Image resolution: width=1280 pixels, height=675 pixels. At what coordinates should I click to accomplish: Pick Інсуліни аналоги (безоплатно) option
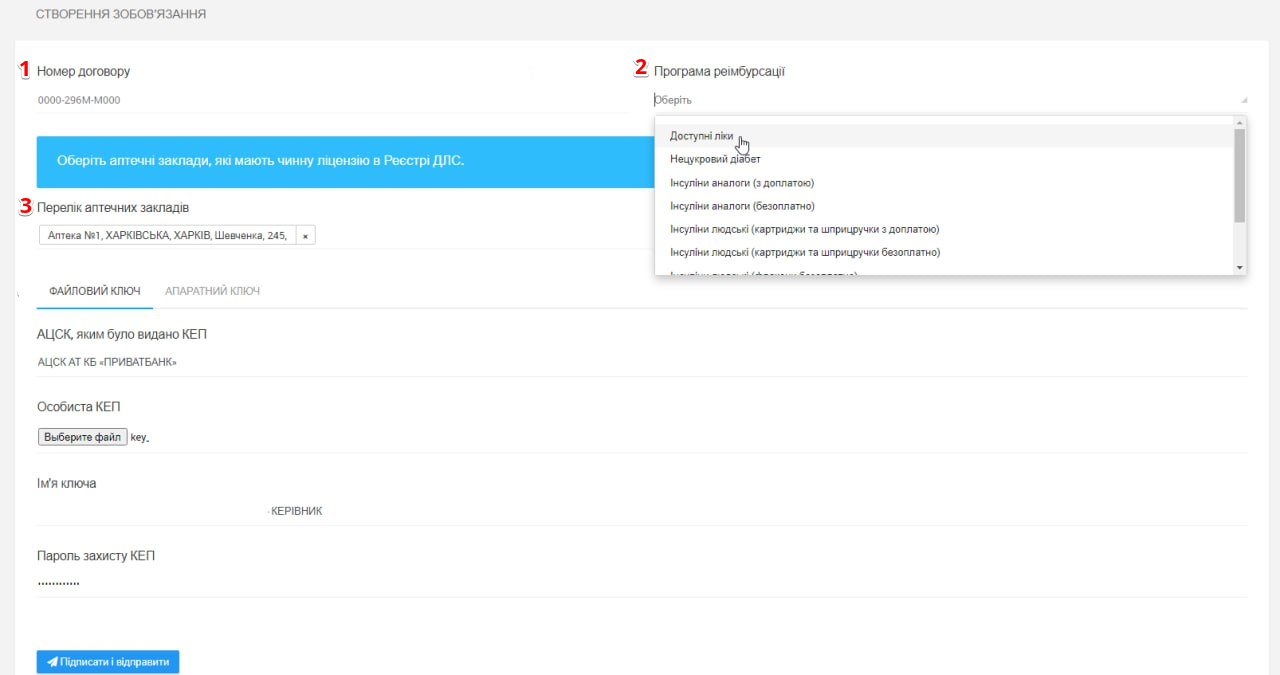(742, 206)
